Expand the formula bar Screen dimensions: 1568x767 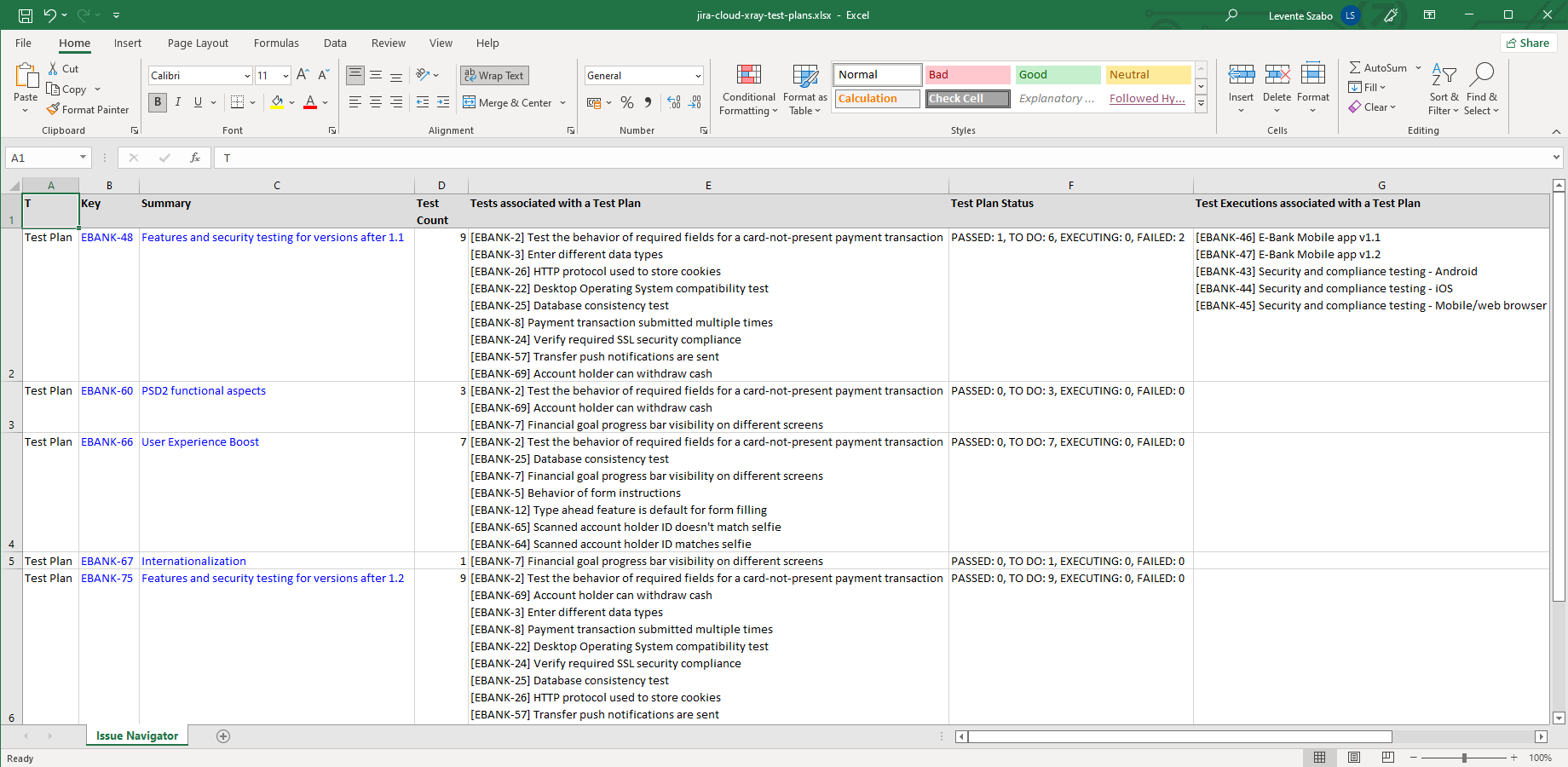pos(1556,158)
